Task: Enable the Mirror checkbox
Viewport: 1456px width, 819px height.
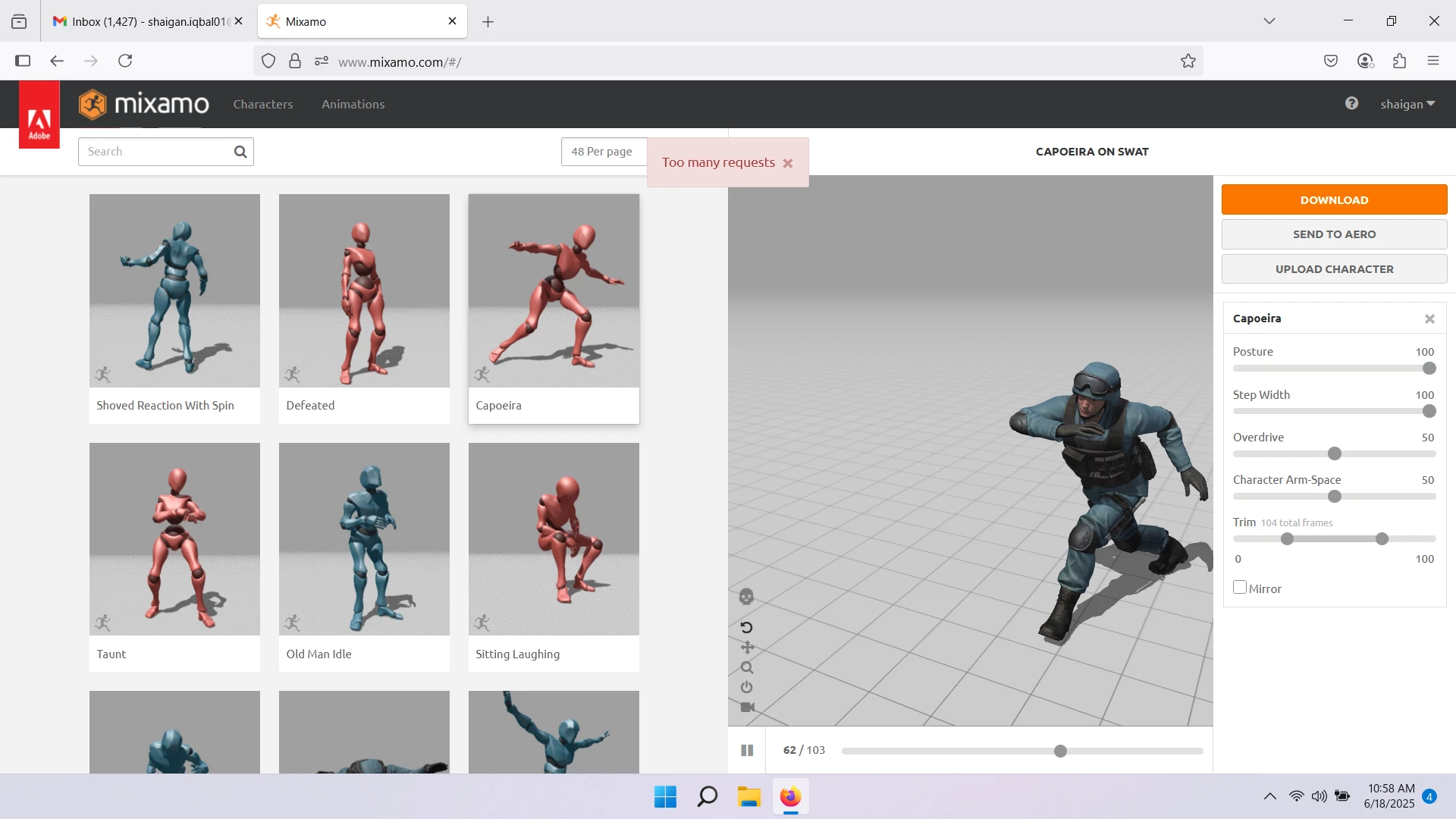Action: (x=1240, y=588)
